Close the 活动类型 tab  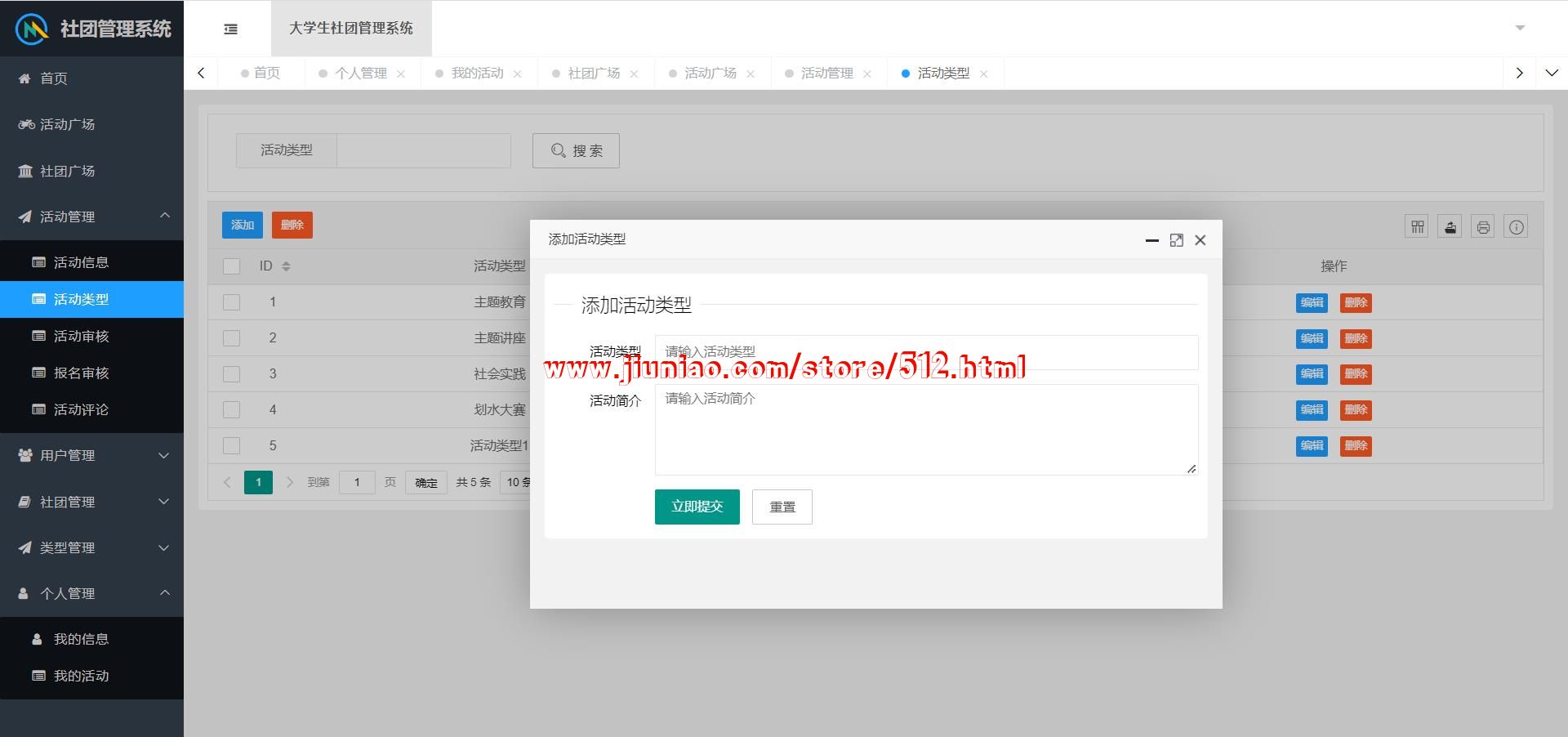coord(983,74)
